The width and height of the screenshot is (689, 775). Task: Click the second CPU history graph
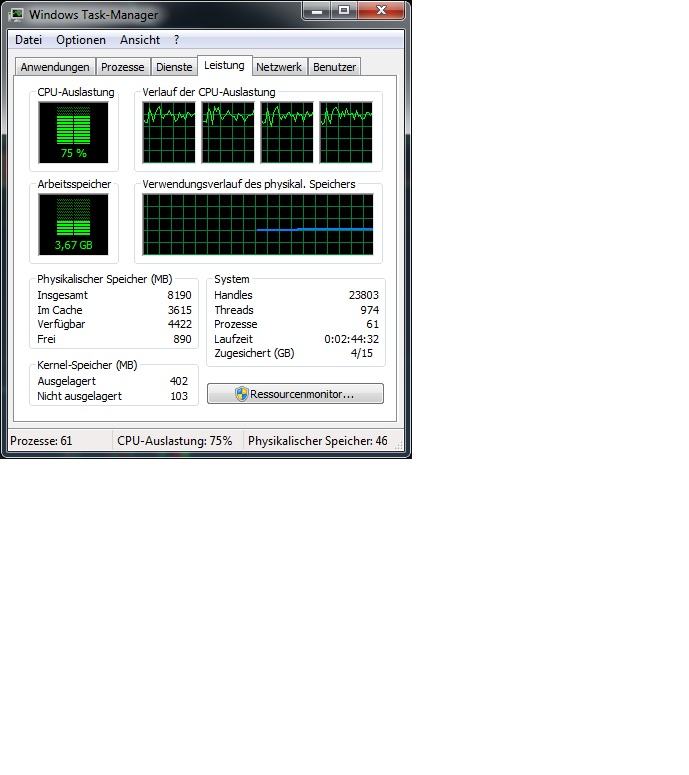(228, 132)
